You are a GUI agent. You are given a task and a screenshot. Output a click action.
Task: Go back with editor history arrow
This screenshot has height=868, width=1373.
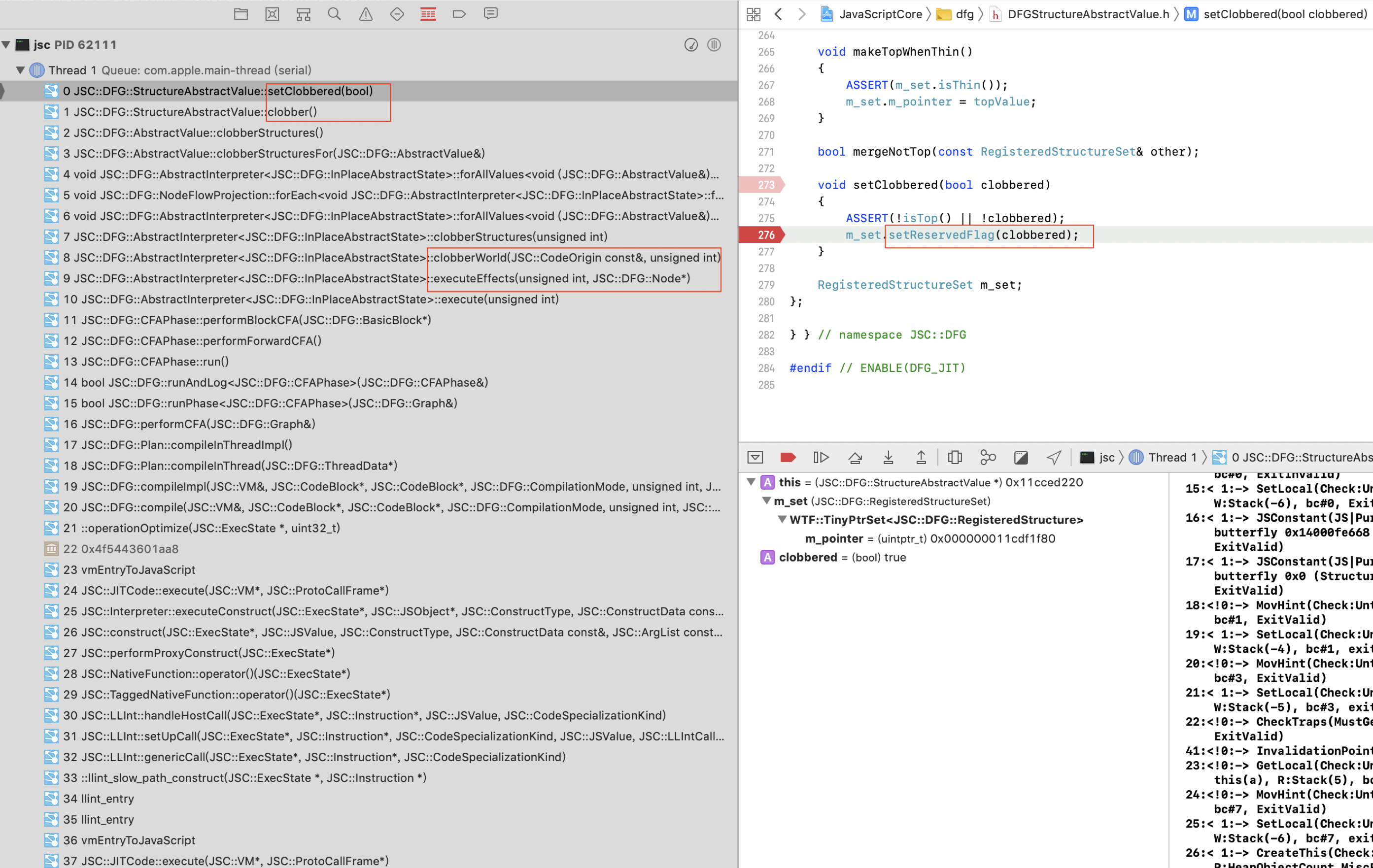778,14
